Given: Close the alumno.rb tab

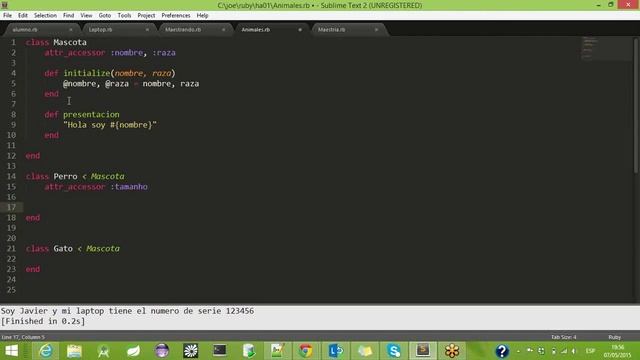Looking at the screenshot, I should tap(71, 30).
